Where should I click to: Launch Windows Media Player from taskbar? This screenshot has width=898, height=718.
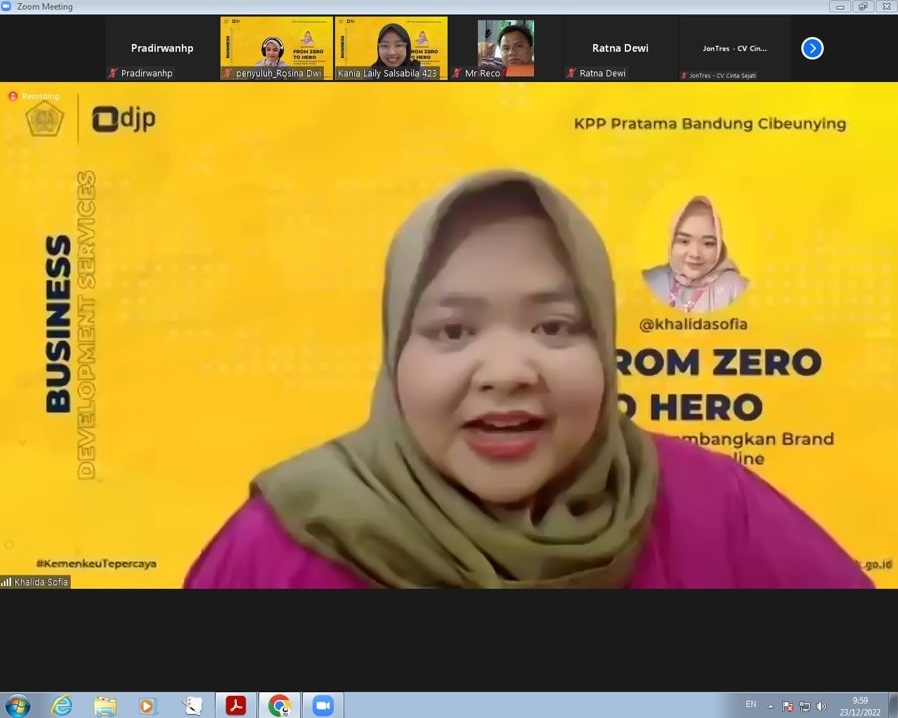click(x=148, y=705)
